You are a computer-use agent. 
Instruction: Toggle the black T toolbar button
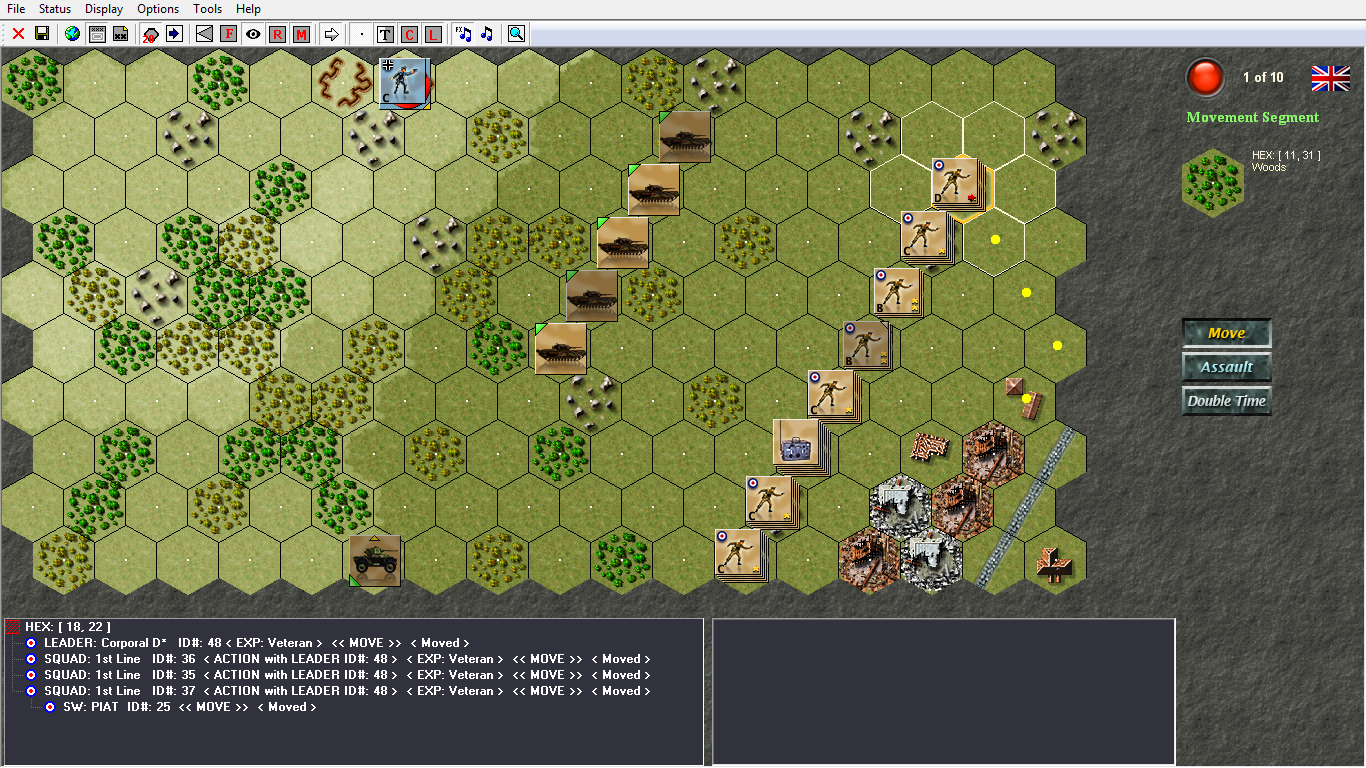(x=385, y=34)
